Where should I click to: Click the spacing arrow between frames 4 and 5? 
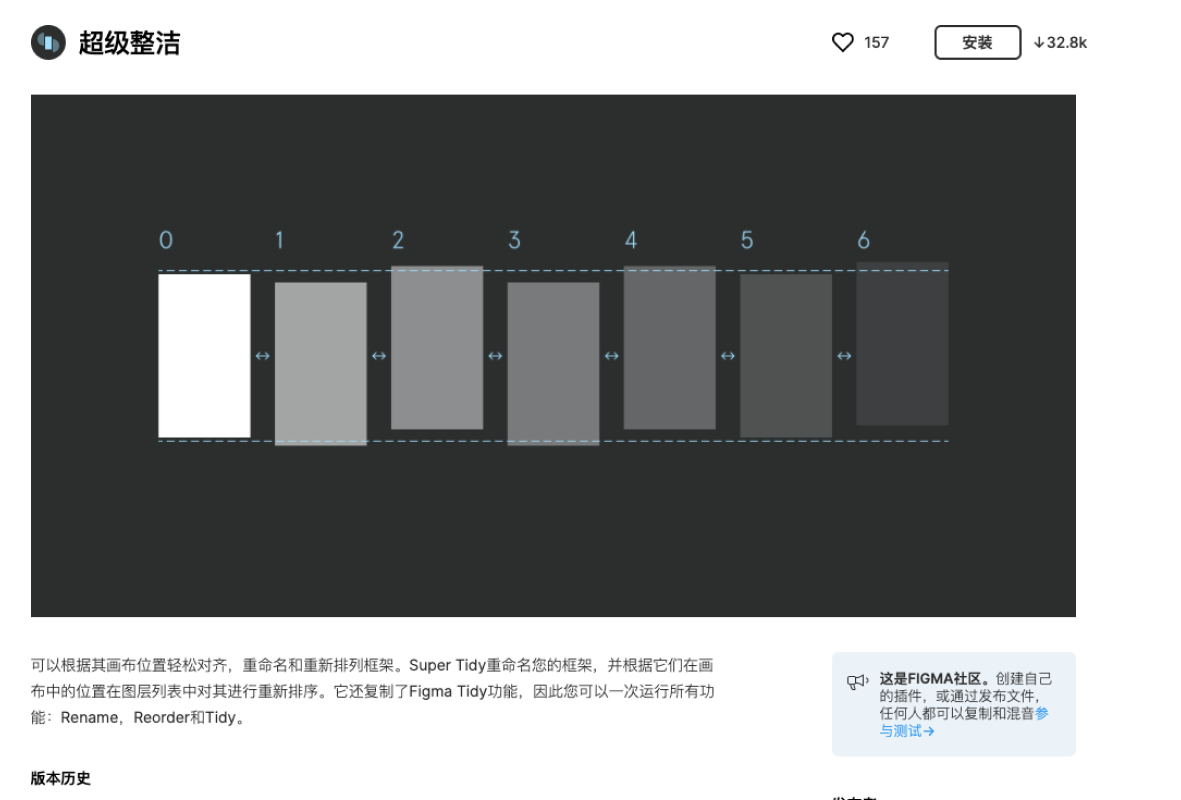click(728, 356)
